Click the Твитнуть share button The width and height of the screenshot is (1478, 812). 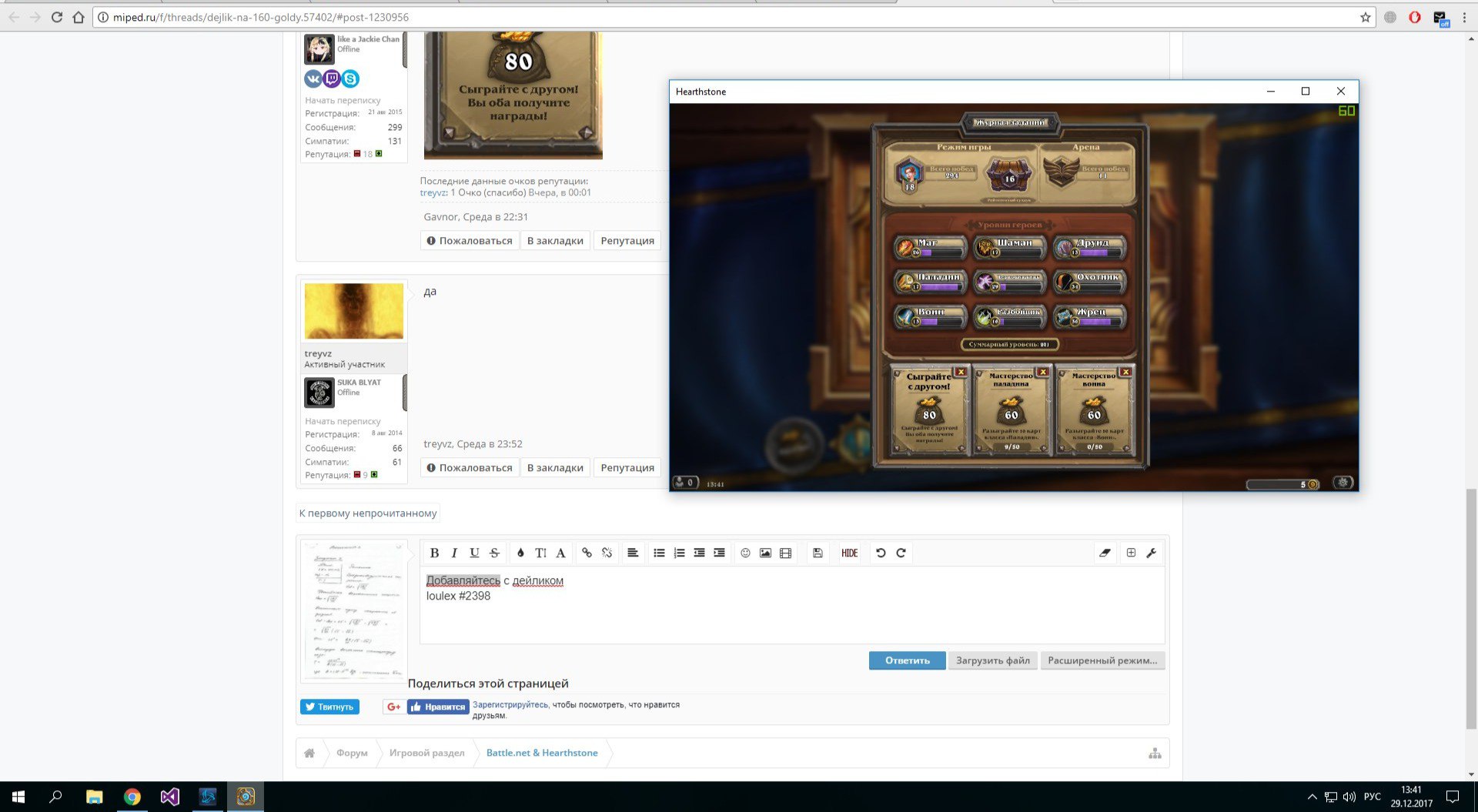tap(329, 707)
